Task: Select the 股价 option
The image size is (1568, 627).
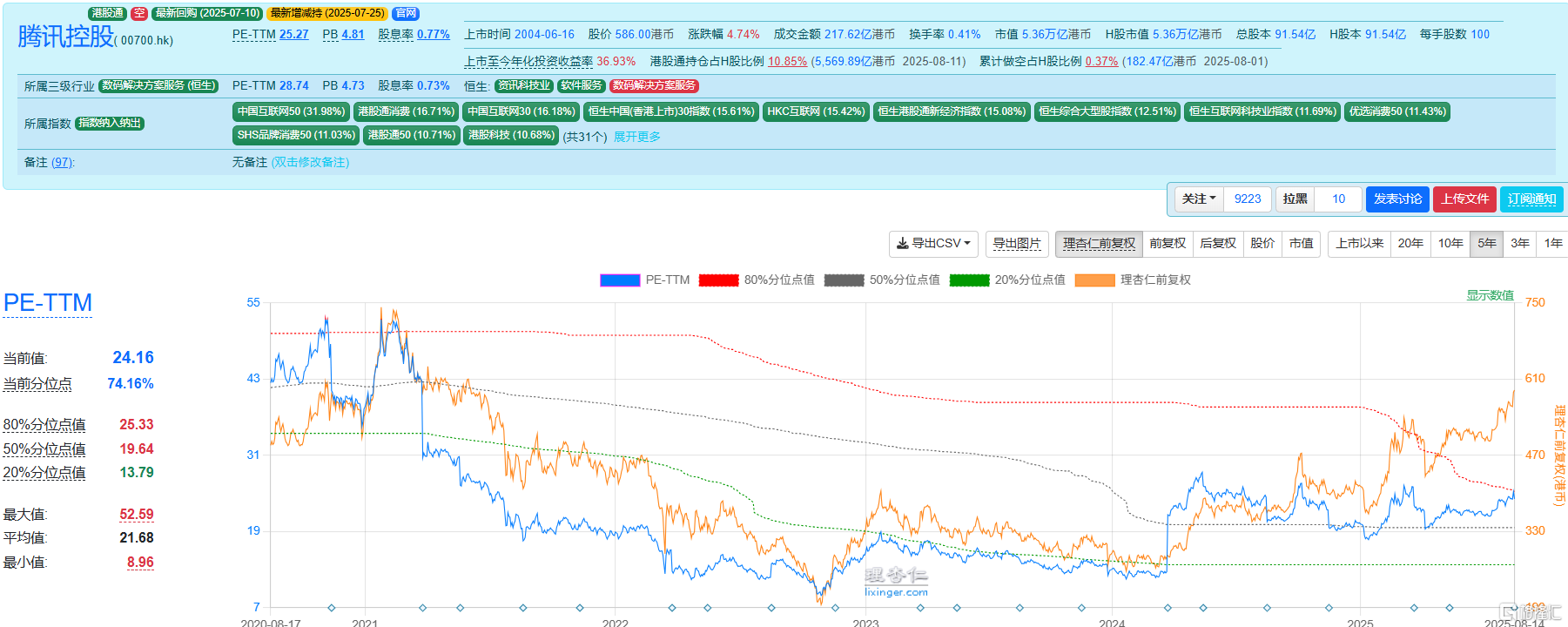Action: 1262,244
